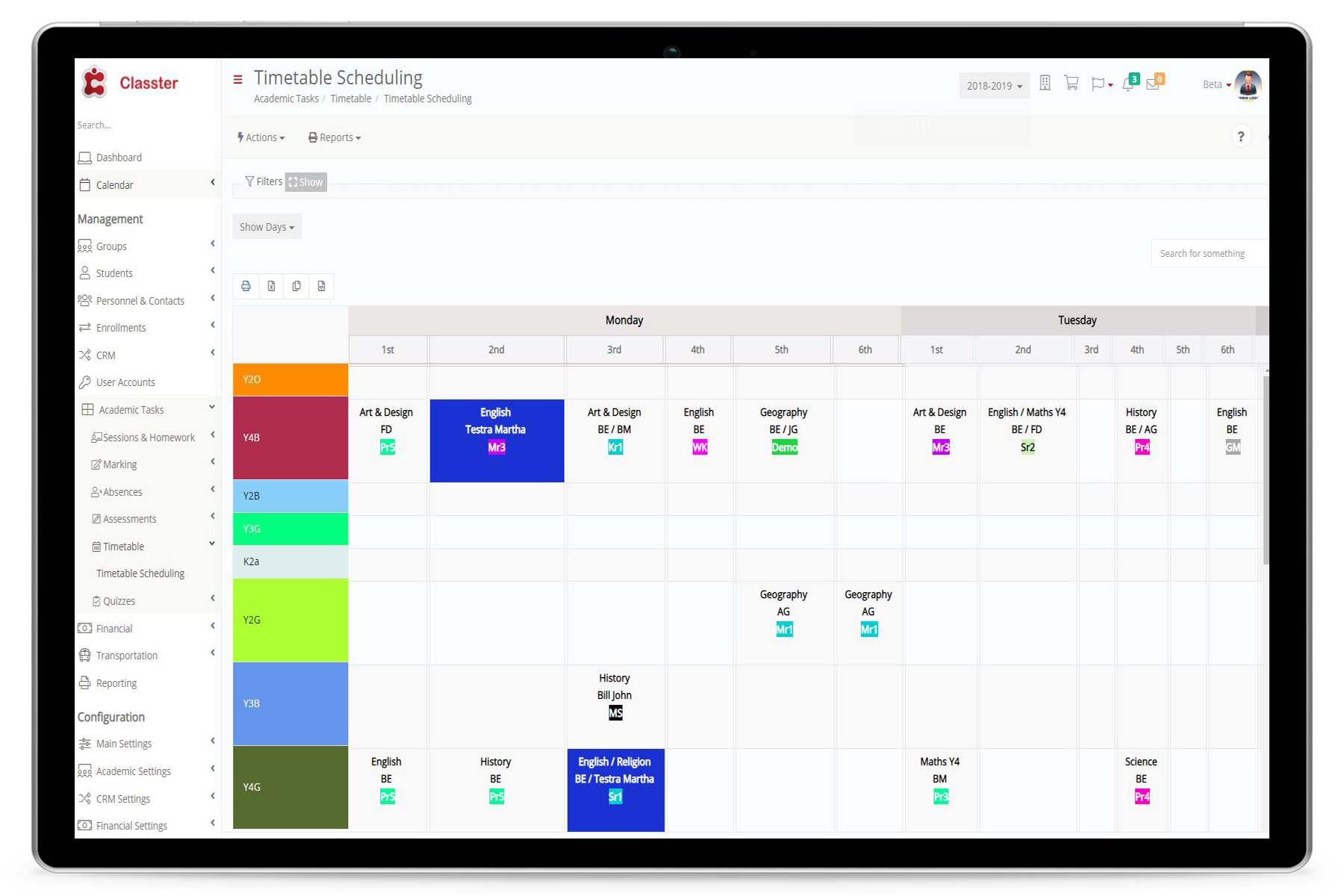Expand Financial Settings
1344x896 pixels.
(146, 826)
